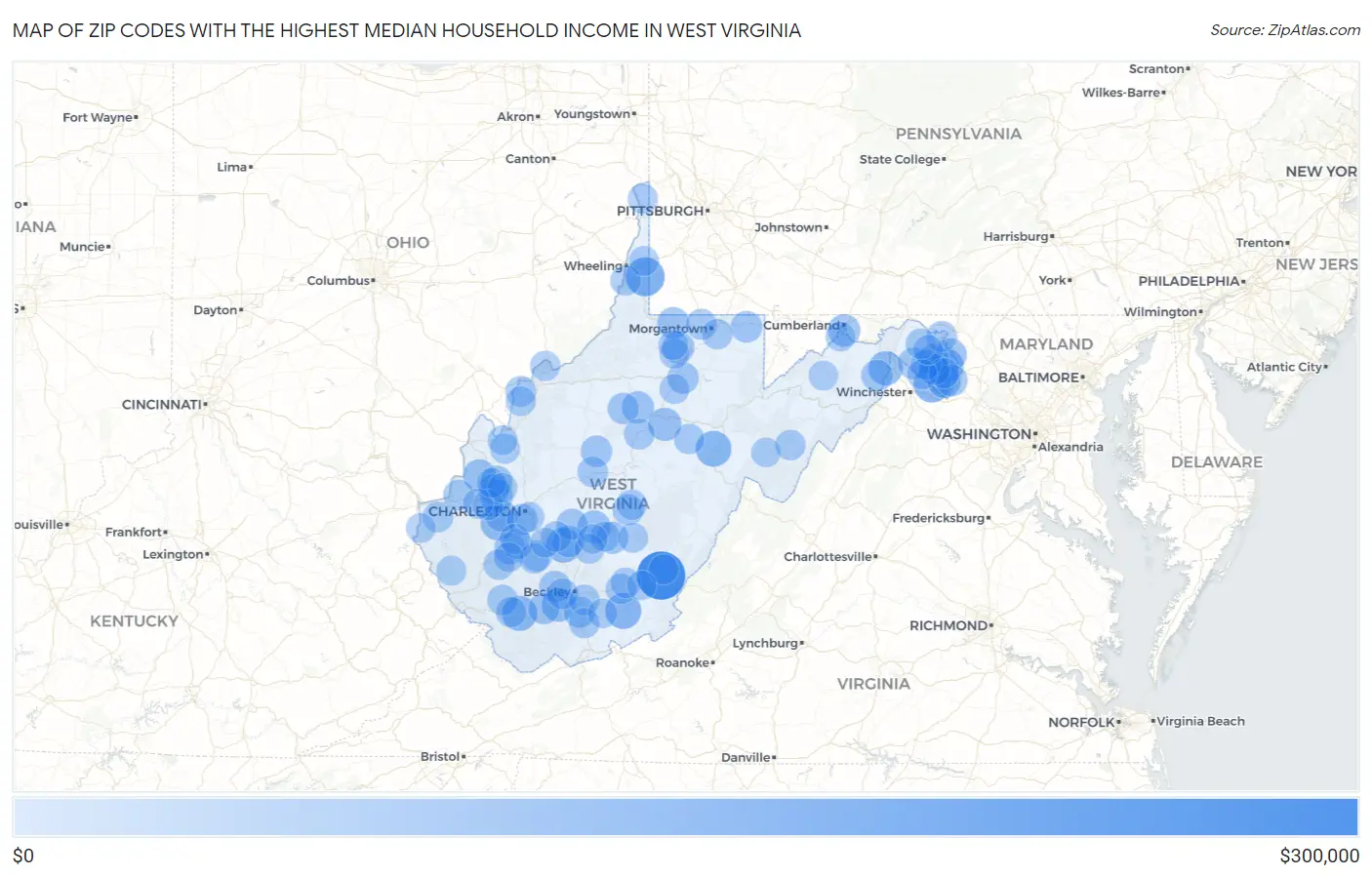The image size is (1372, 877).
Task: Click the Bristol city label
Action: click(440, 757)
